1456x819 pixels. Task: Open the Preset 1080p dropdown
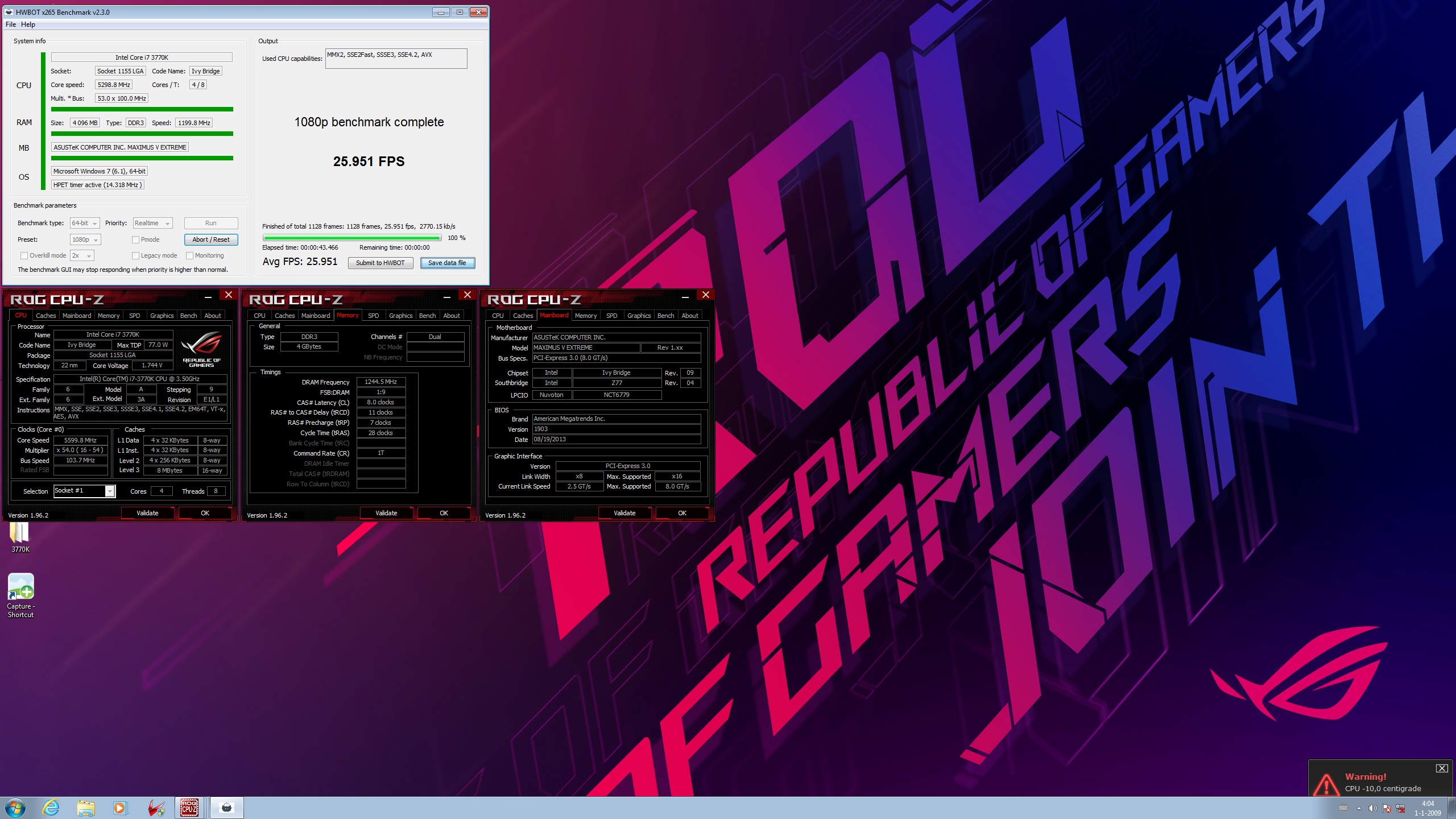coord(85,240)
